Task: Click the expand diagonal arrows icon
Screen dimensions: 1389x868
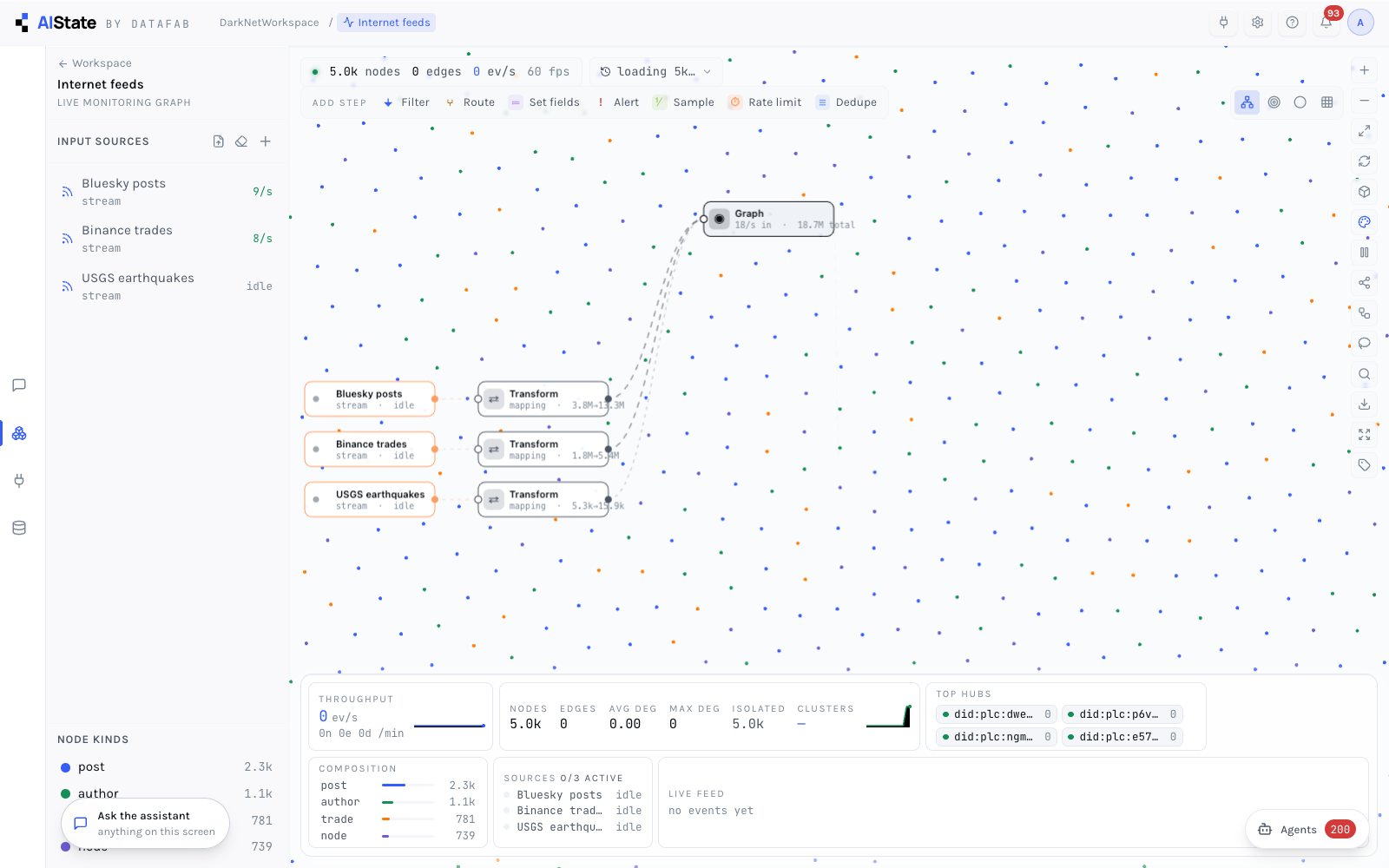Action: (x=1364, y=131)
